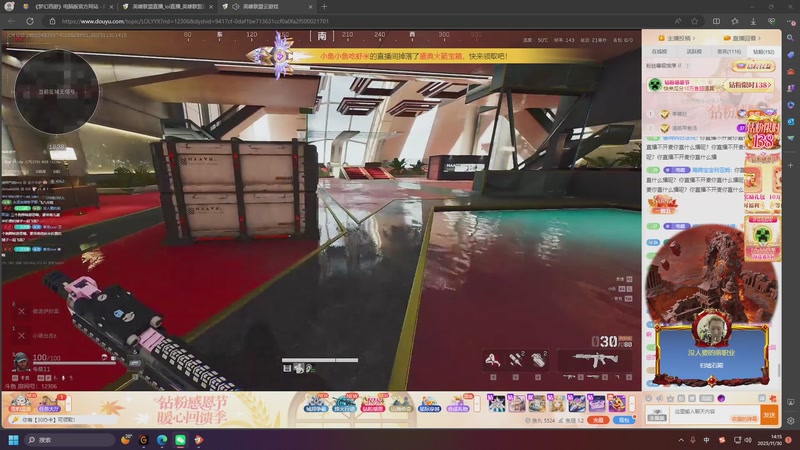The height and width of the screenshot is (450, 800).
Task: Open the 钻粉感恩 activity icon
Action: (373, 403)
